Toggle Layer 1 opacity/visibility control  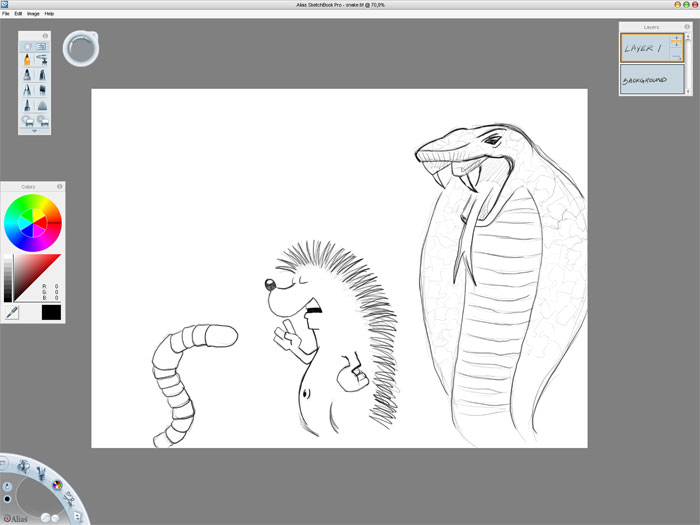(677, 41)
